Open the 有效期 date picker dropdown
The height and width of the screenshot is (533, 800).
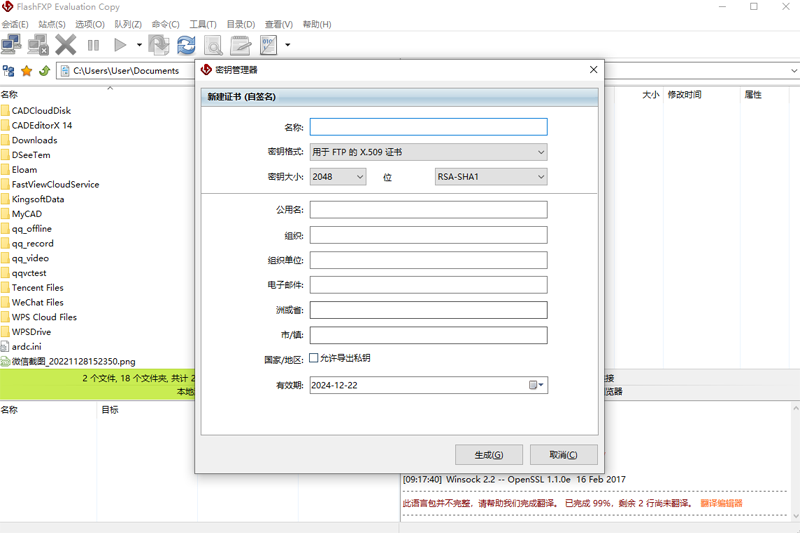tap(537, 385)
